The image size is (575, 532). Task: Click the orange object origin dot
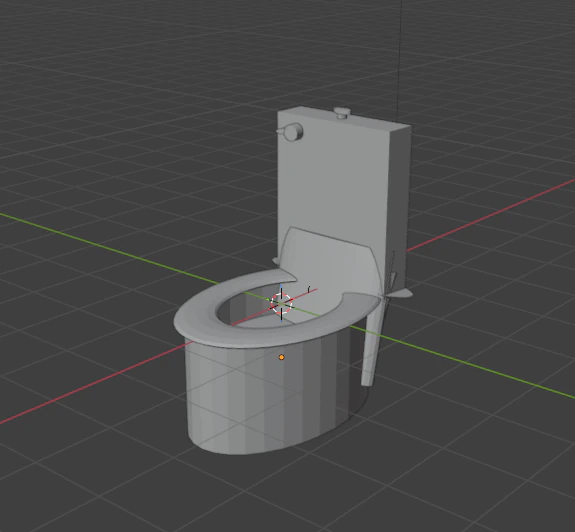pos(281,357)
